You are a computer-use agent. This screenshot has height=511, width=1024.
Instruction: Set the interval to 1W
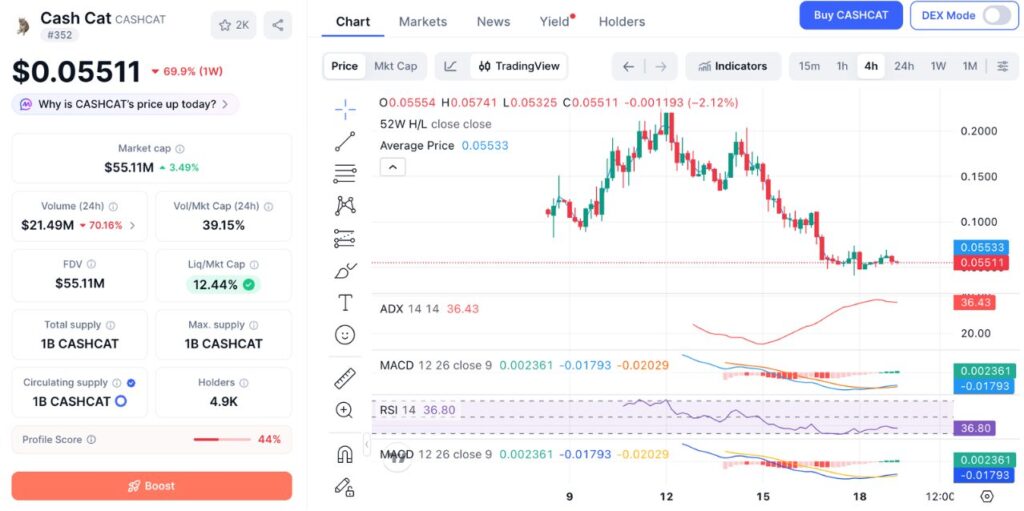[938, 66]
